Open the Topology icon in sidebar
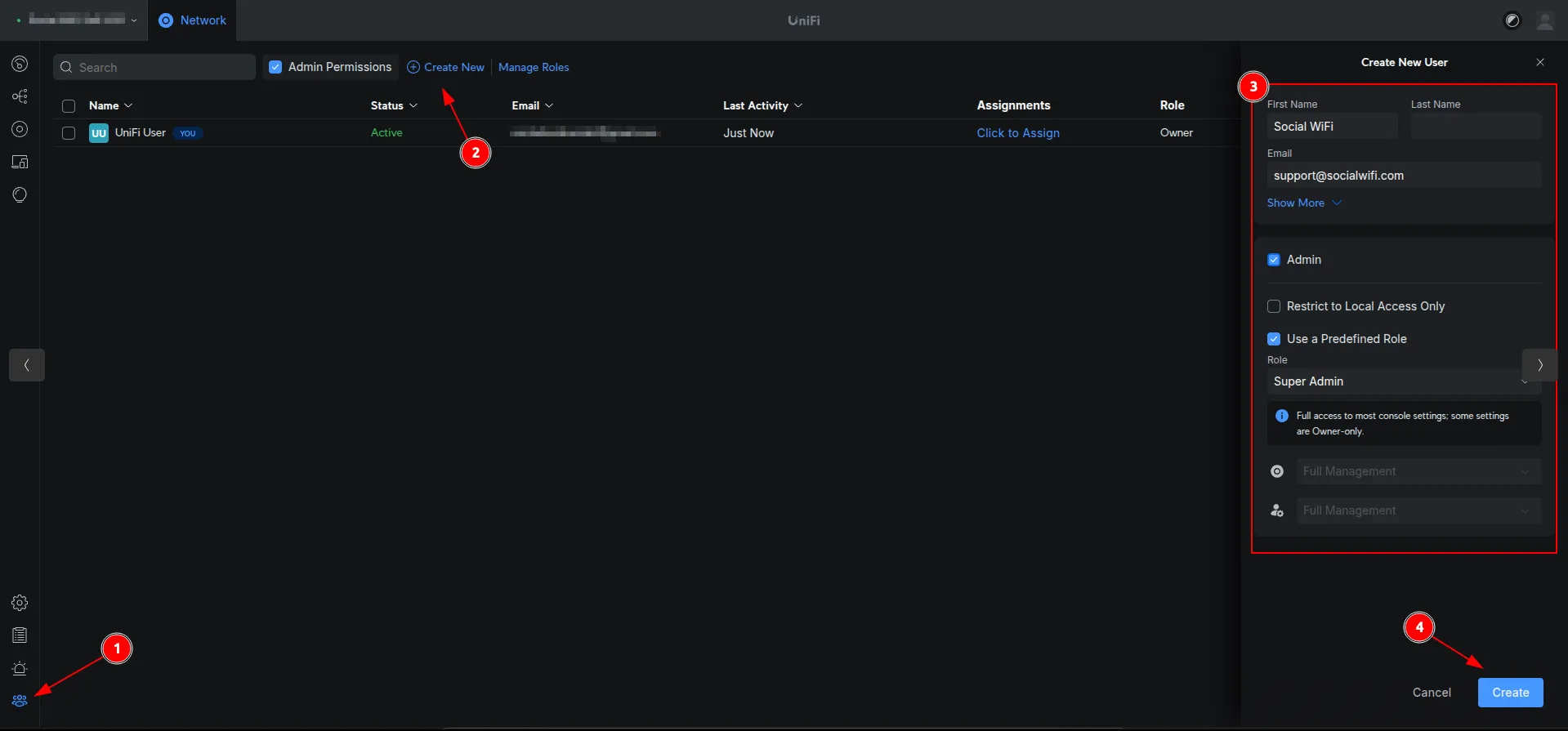 pos(20,96)
